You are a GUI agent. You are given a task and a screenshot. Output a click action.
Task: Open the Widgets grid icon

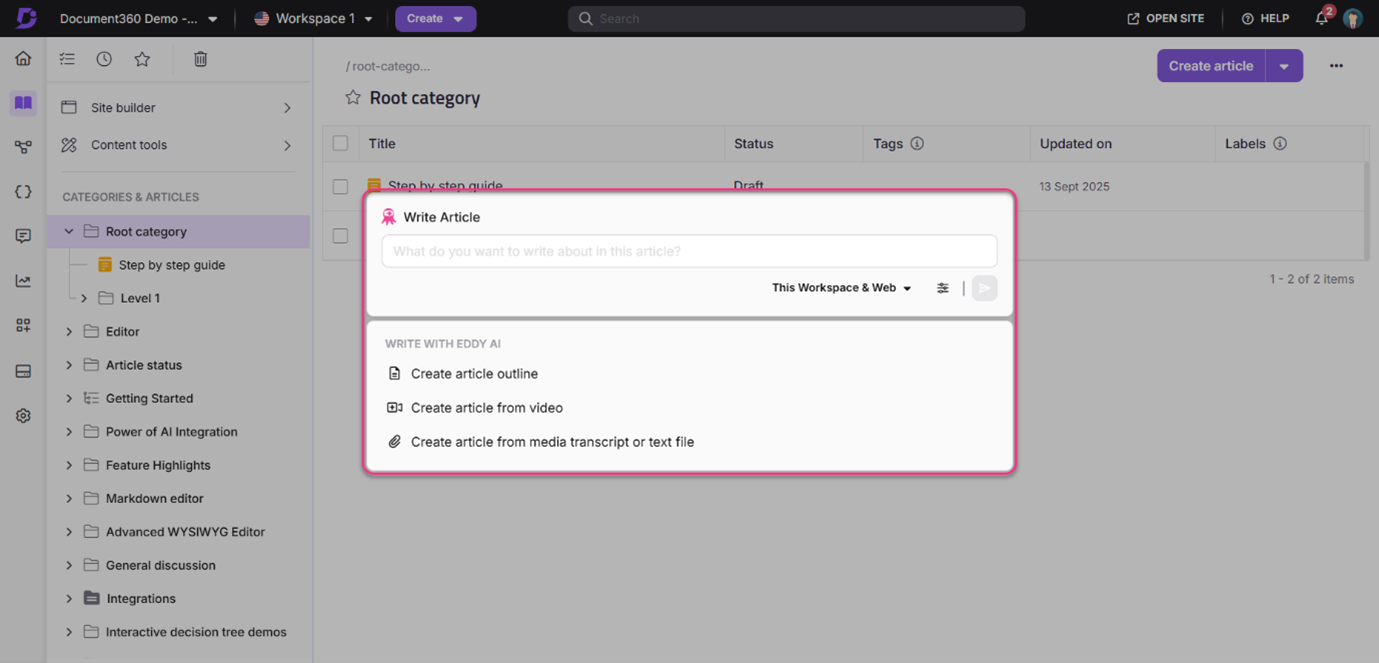point(23,325)
